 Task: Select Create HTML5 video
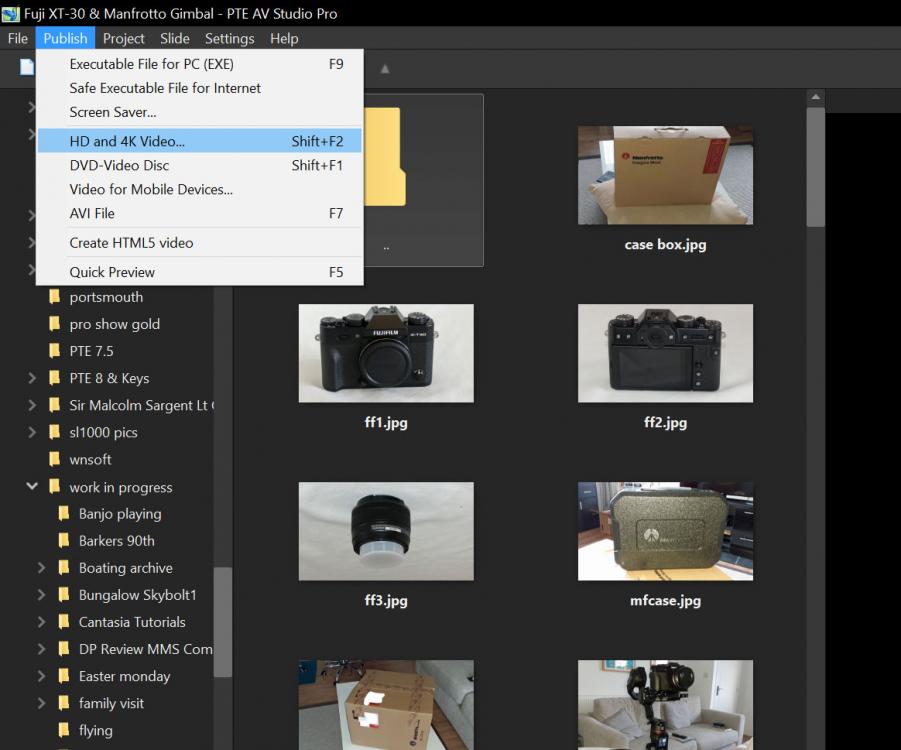click(199, 243)
